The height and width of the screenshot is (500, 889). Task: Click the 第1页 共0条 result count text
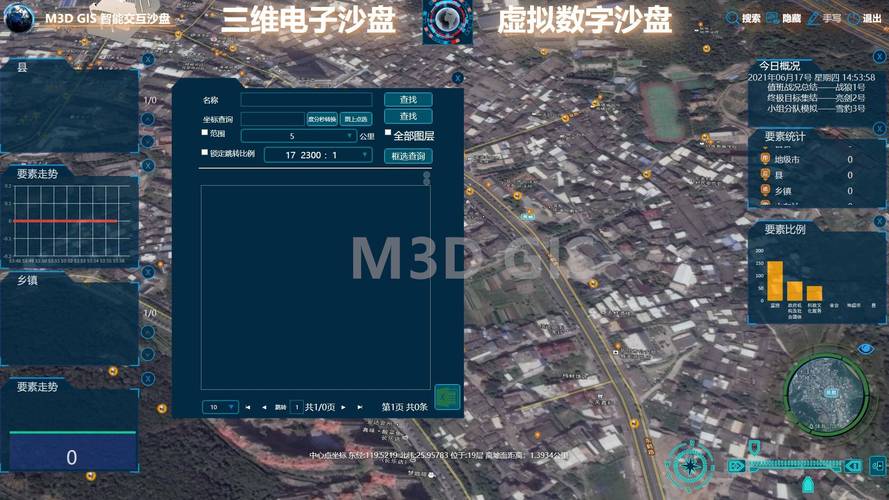click(x=404, y=407)
